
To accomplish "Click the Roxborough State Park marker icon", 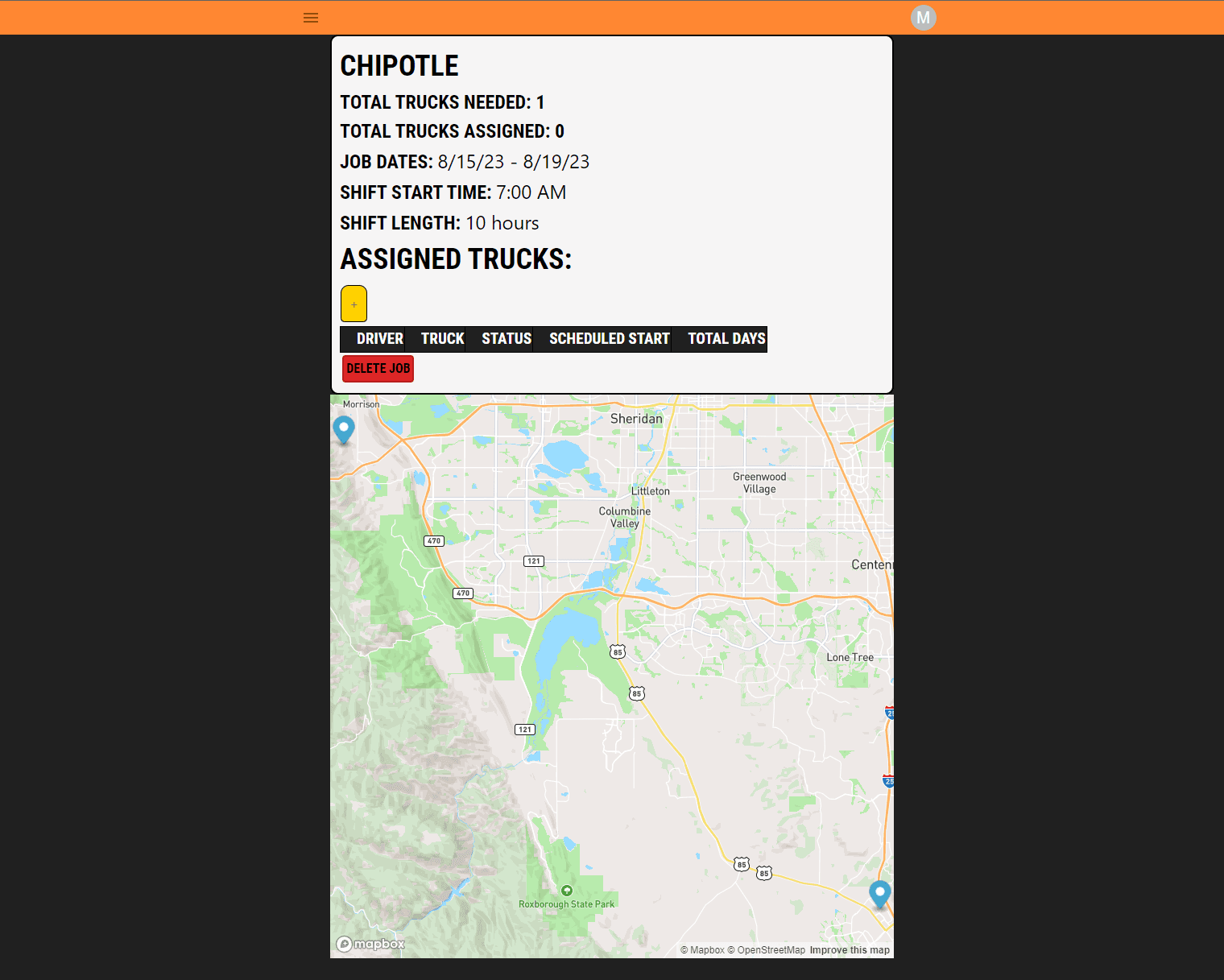I will (567, 891).
